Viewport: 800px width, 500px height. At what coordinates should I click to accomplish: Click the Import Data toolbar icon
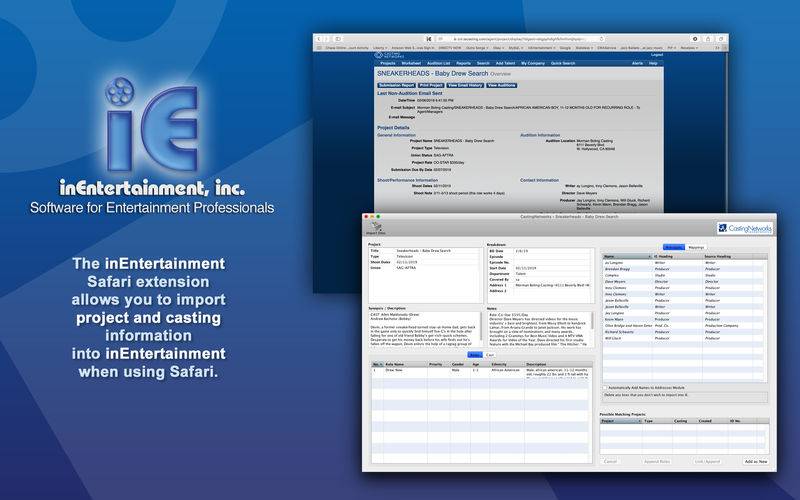[376, 228]
